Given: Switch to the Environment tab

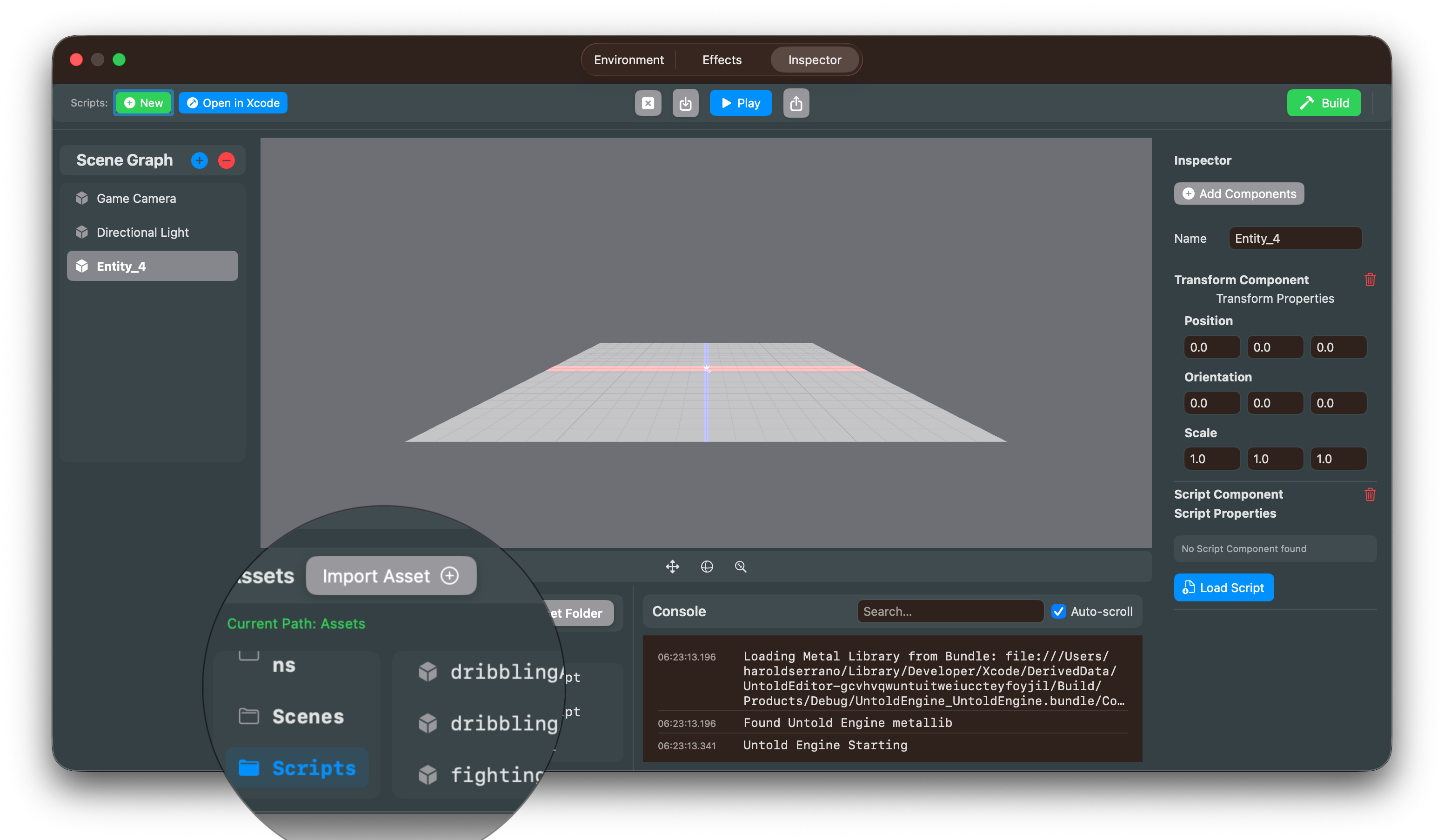Looking at the screenshot, I should point(628,59).
